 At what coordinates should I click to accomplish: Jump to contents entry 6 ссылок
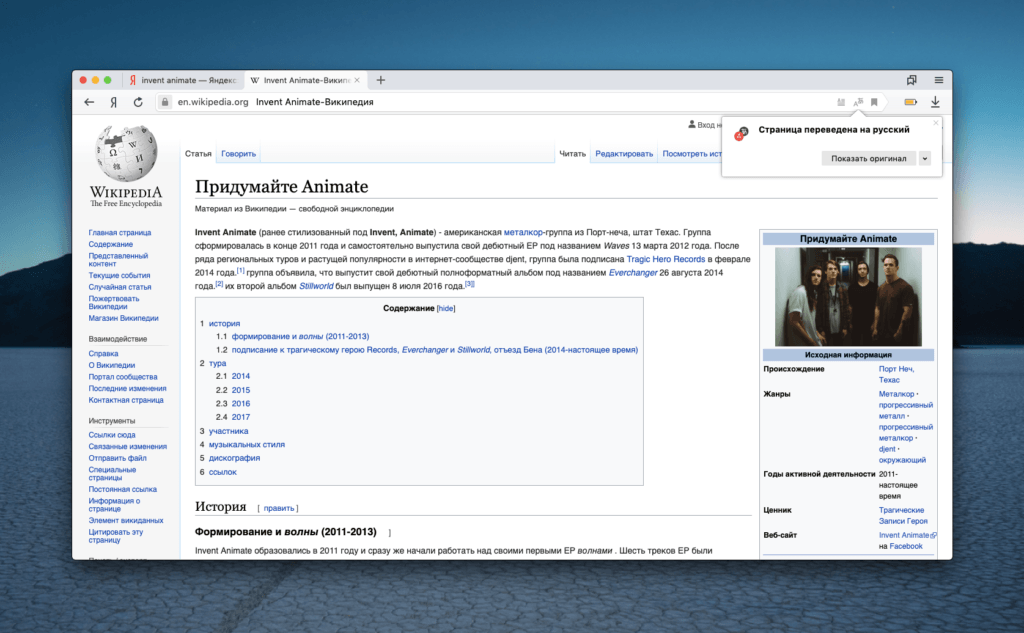222,472
